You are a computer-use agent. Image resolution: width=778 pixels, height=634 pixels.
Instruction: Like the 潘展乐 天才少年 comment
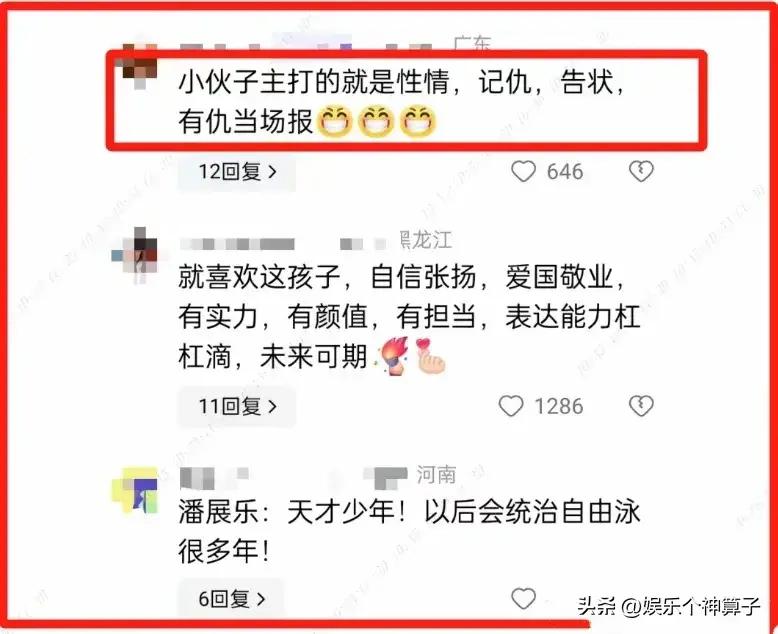(x=523, y=598)
